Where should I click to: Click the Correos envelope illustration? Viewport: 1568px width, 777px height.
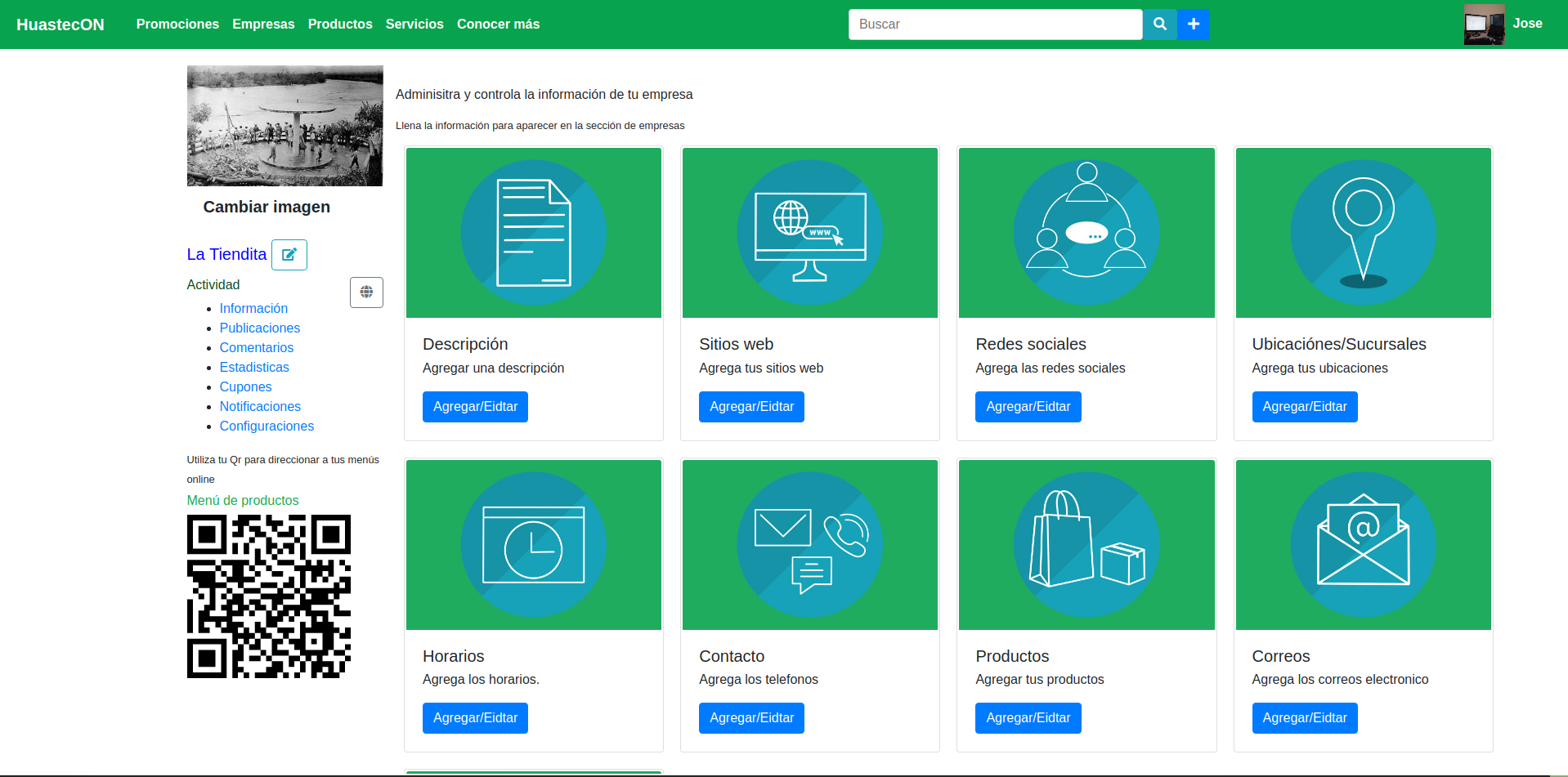[1363, 545]
